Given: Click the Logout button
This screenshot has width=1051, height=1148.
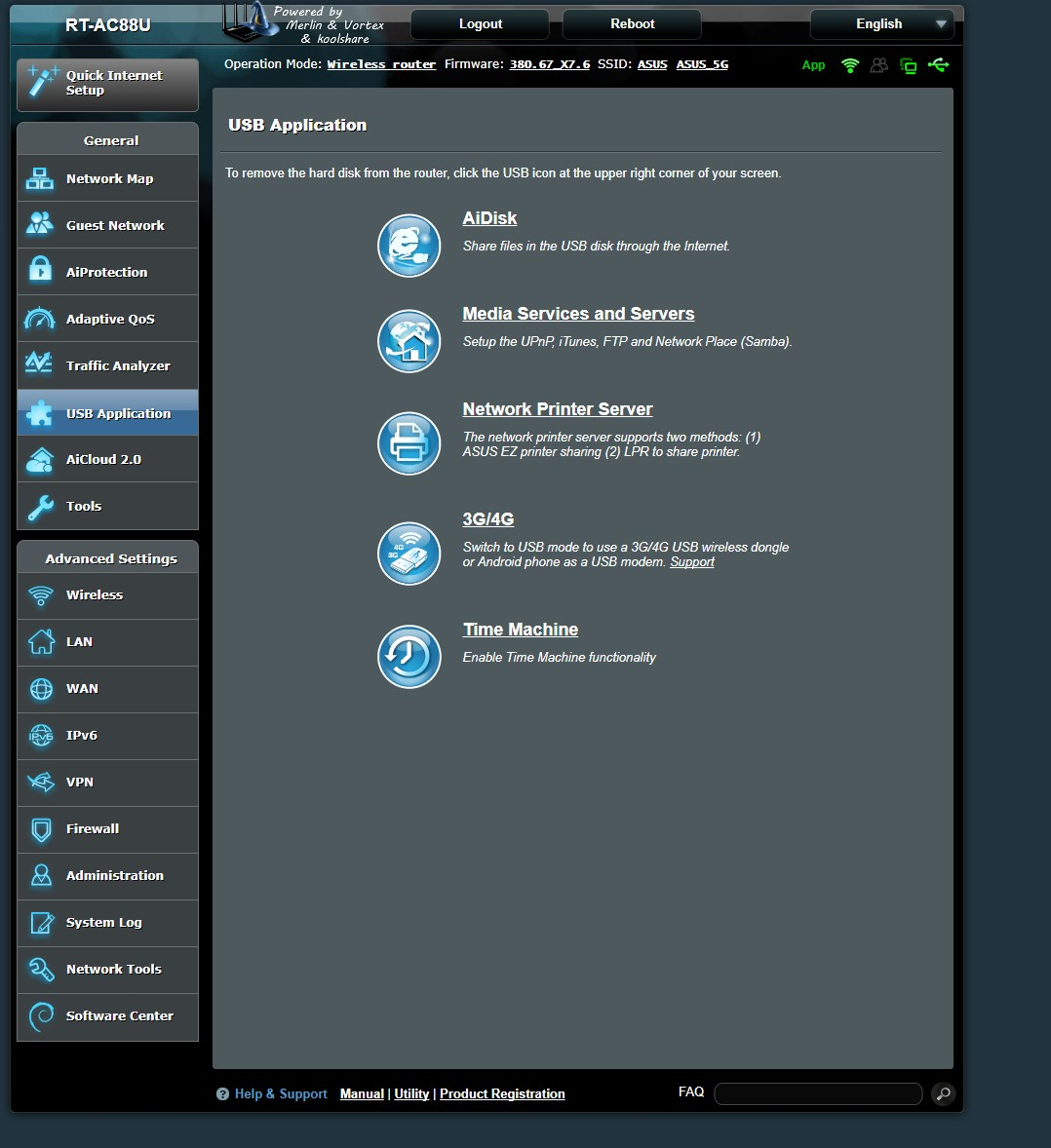Looking at the screenshot, I should point(480,24).
